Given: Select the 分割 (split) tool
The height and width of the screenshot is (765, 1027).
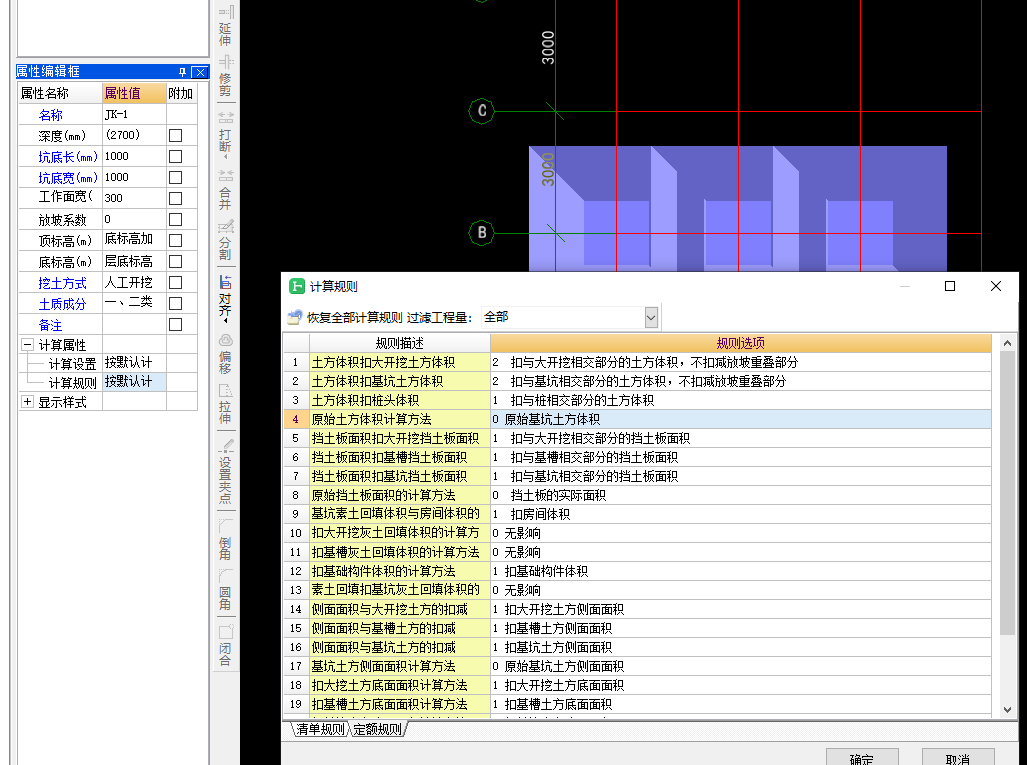Looking at the screenshot, I should pyautogui.click(x=225, y=240).
